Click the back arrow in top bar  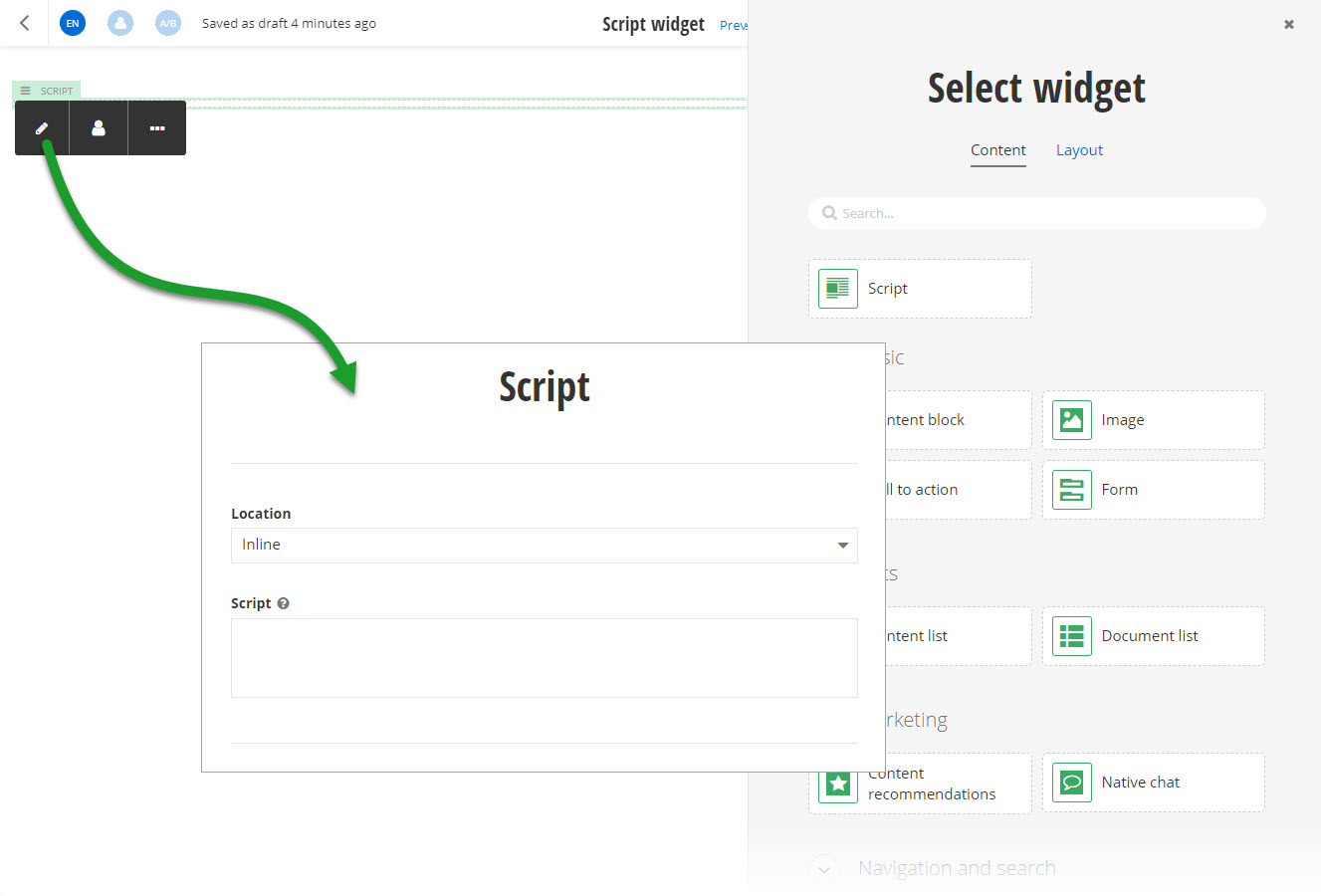click(x=25, y=23)
